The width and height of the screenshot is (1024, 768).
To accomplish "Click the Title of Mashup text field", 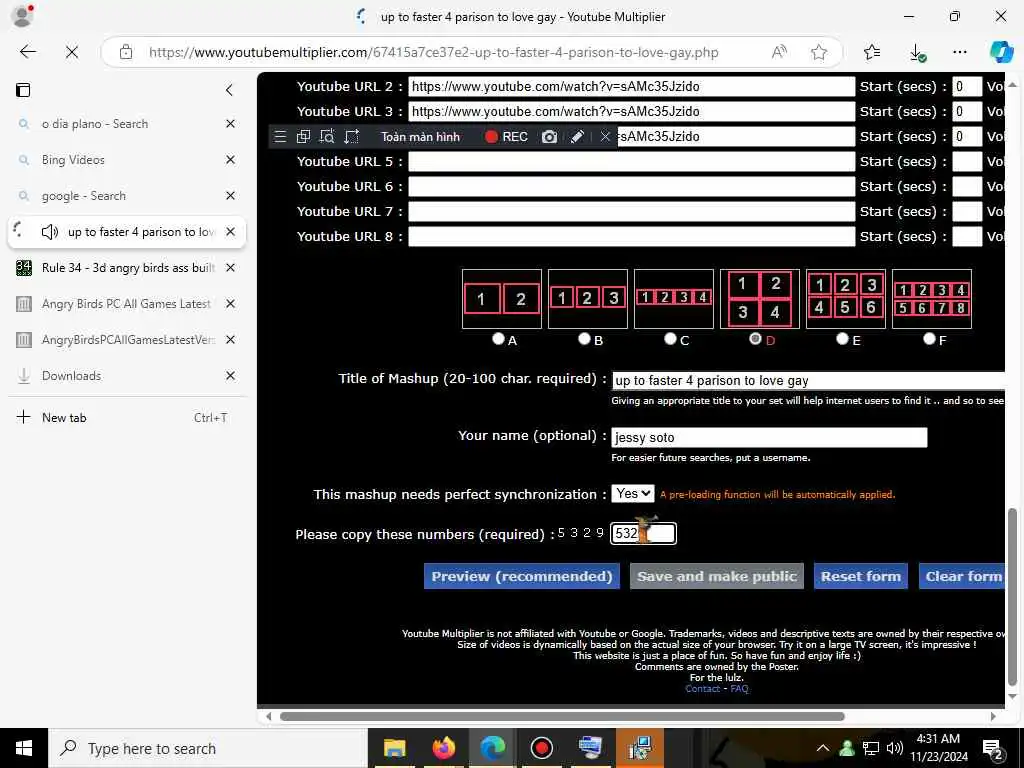I will pos(808,380).
